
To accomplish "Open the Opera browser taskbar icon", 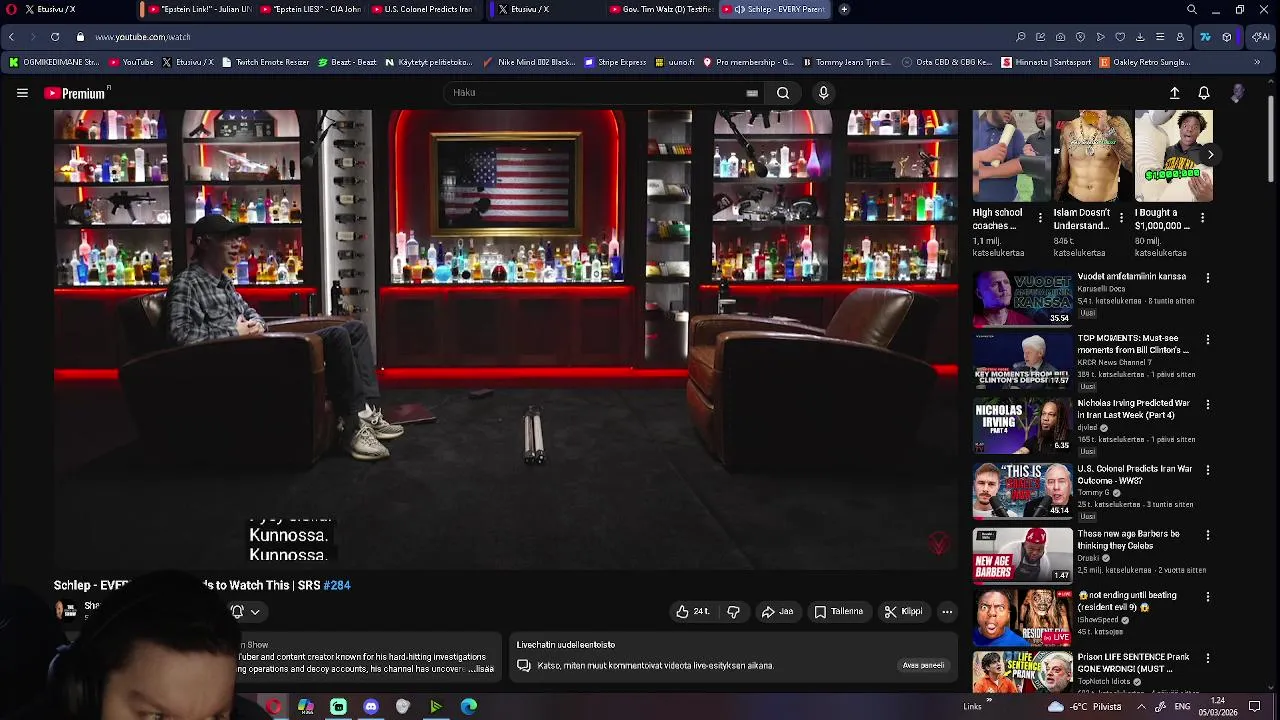I will pyautogui.click(x=273, y=707).
